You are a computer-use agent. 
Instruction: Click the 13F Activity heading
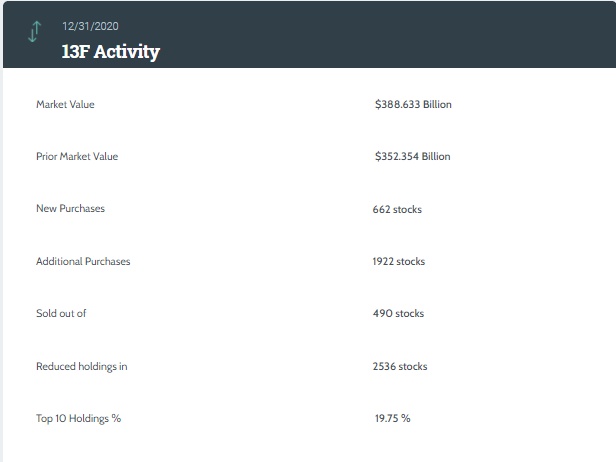pyautogui.click(x=110, y=51)
